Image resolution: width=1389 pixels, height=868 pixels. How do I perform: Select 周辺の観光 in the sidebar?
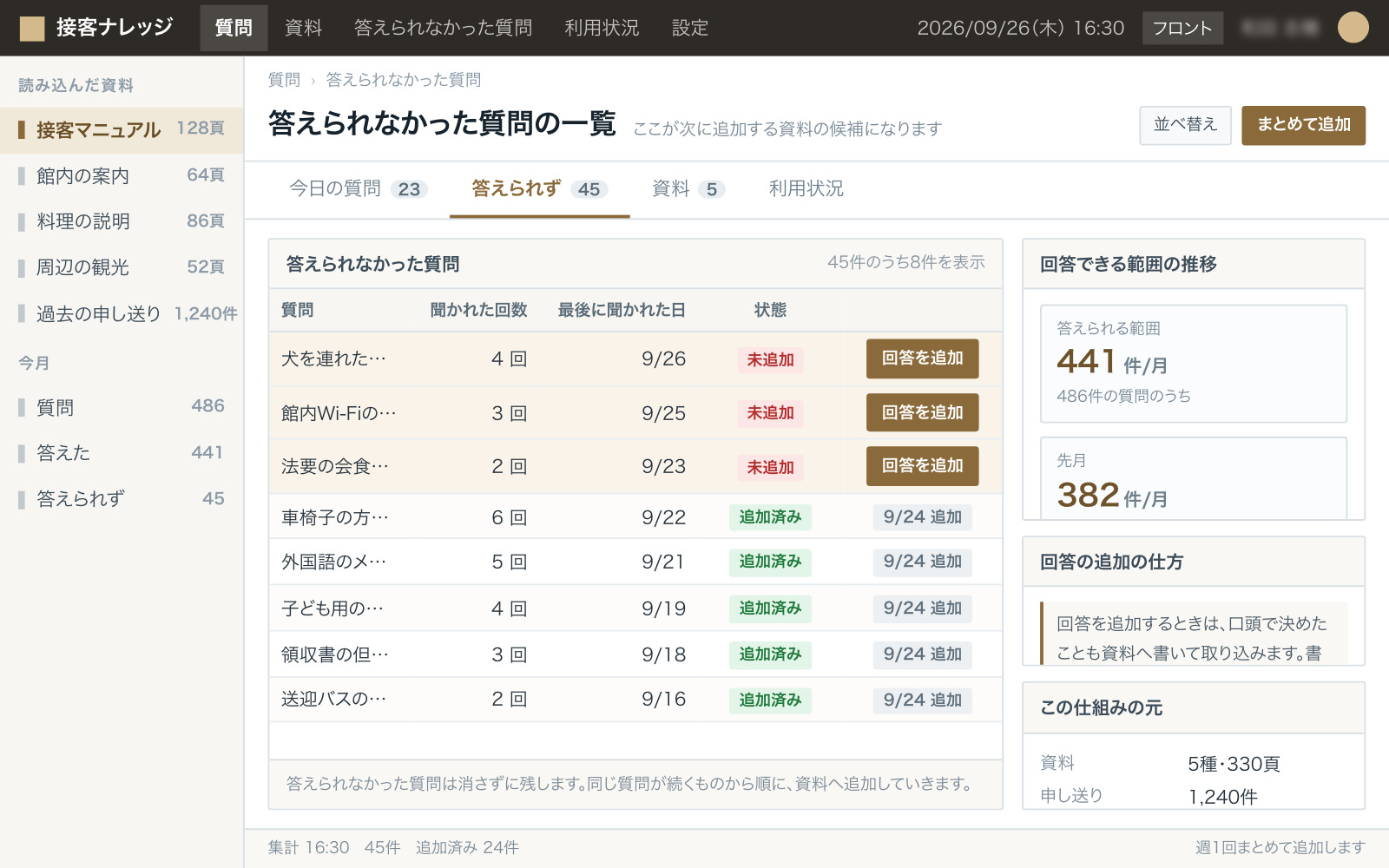coord(122,267)
